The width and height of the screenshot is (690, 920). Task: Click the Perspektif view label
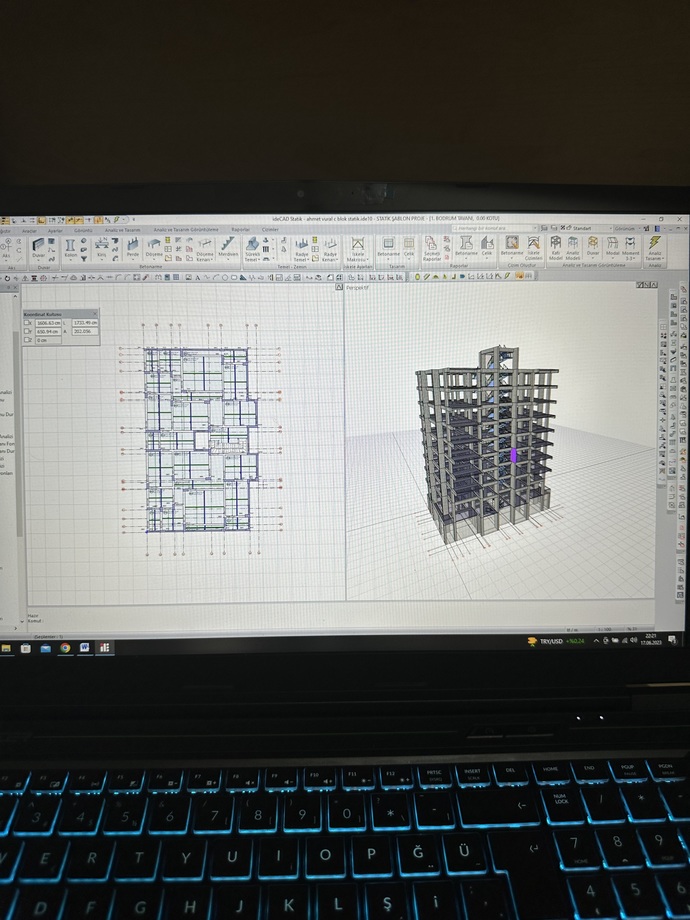tap(358, 288)
